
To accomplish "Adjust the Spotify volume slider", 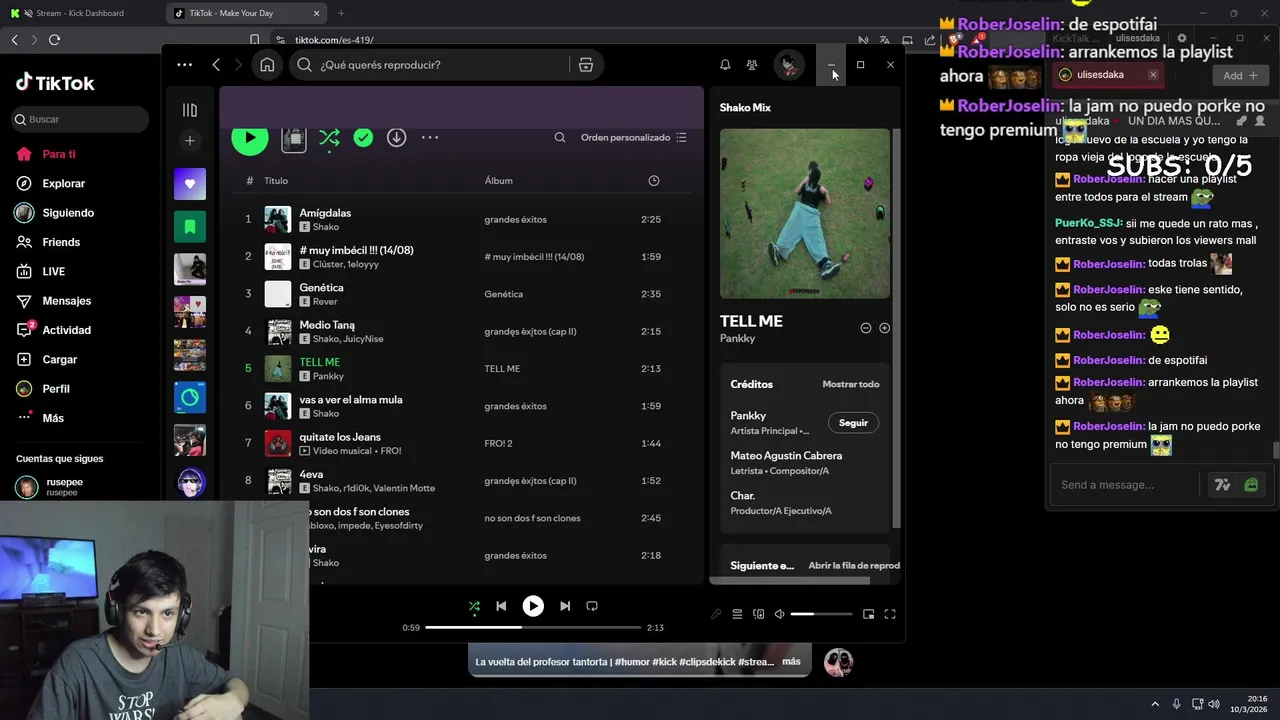I will [821, 614].
